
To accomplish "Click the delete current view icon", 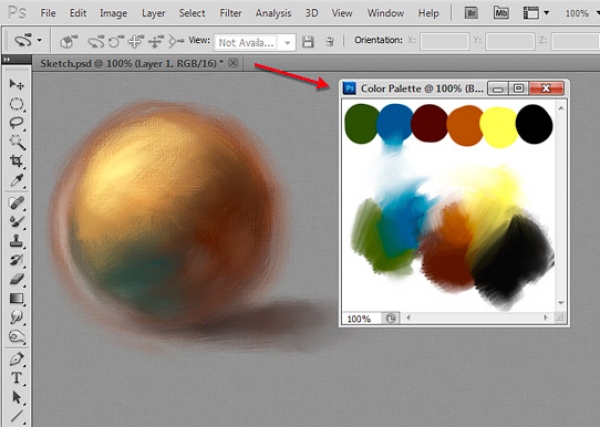I will coord(329,41).
